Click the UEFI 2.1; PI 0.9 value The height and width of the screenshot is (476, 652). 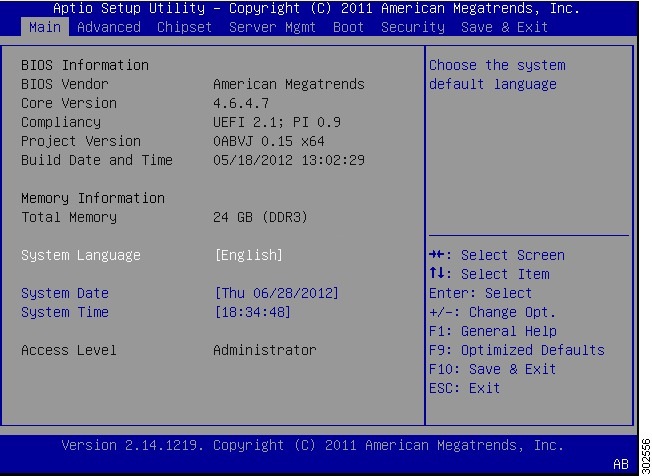click(x=277, y=122)
